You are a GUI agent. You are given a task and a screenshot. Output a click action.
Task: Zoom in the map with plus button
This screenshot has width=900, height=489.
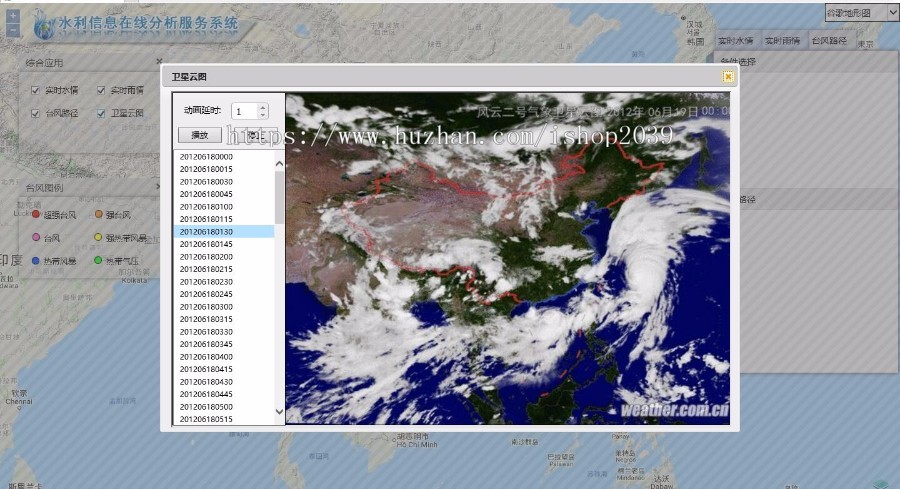[13, 16]
